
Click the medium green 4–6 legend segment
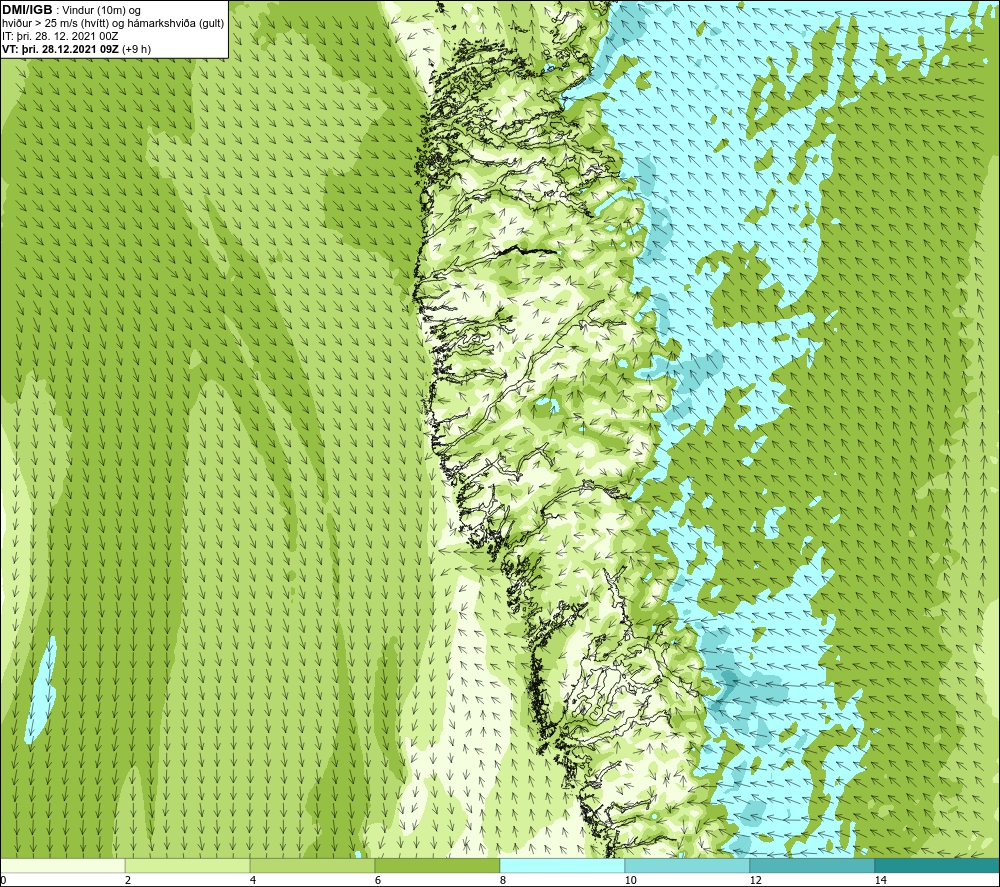312,865
